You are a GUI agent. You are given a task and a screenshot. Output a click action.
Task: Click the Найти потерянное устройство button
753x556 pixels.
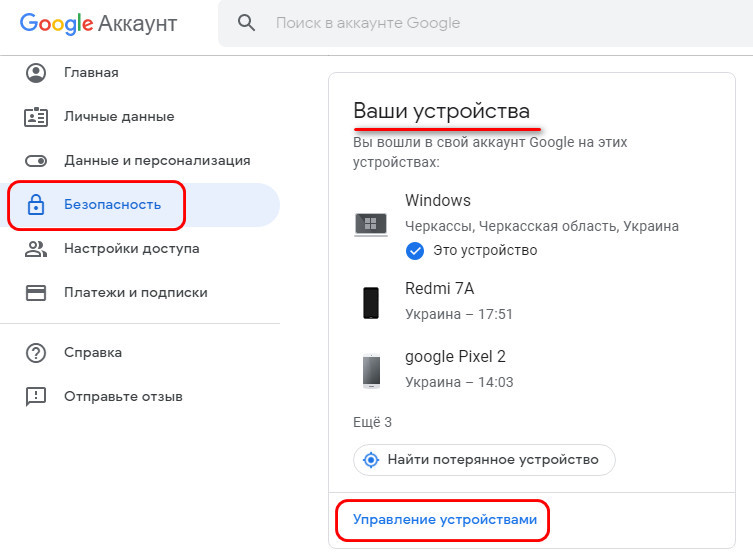tap(484, 460)
